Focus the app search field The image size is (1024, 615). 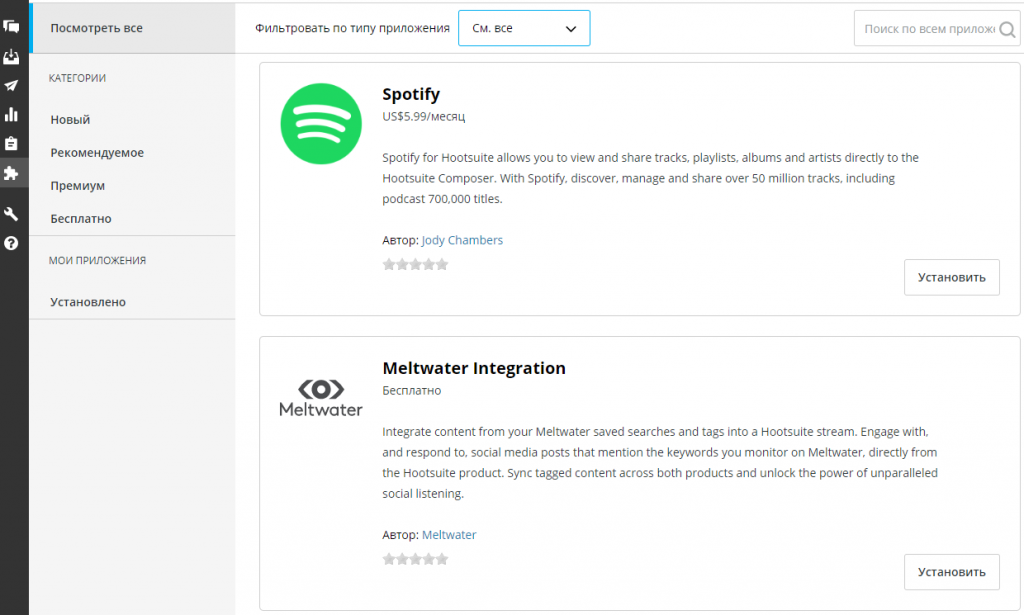[929, 29]
